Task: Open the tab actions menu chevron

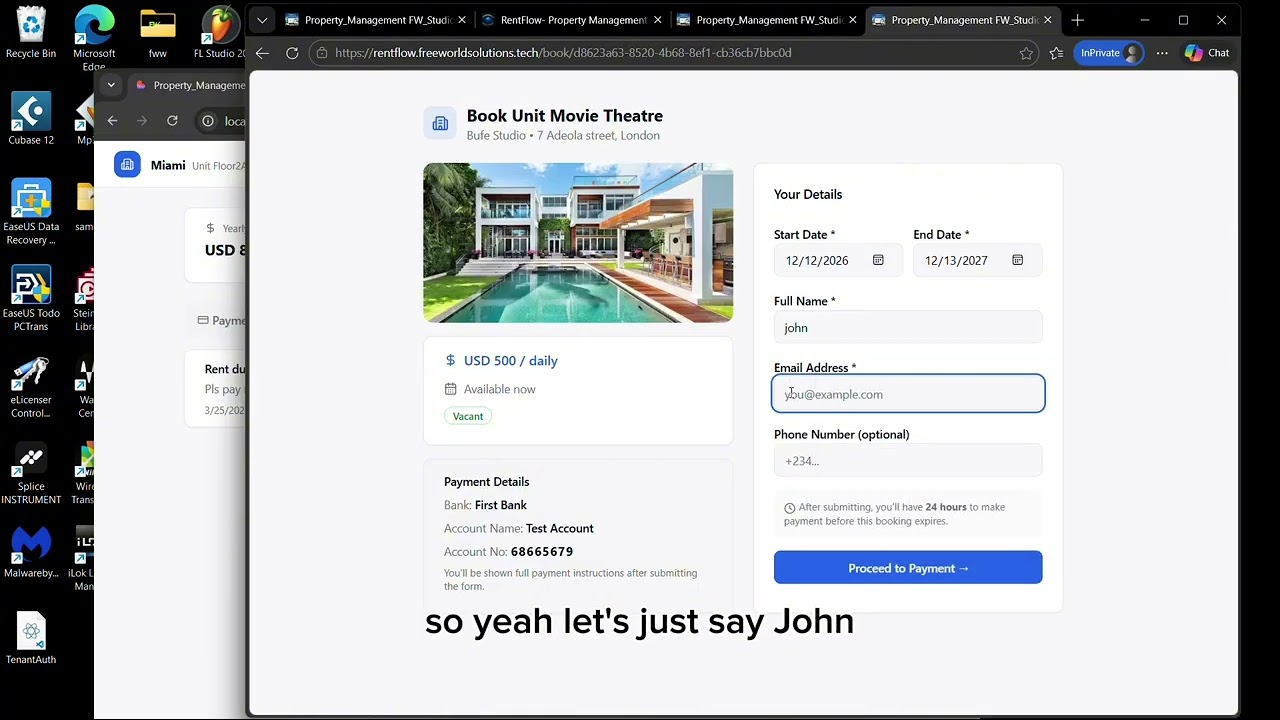Action: pos(262,20)
